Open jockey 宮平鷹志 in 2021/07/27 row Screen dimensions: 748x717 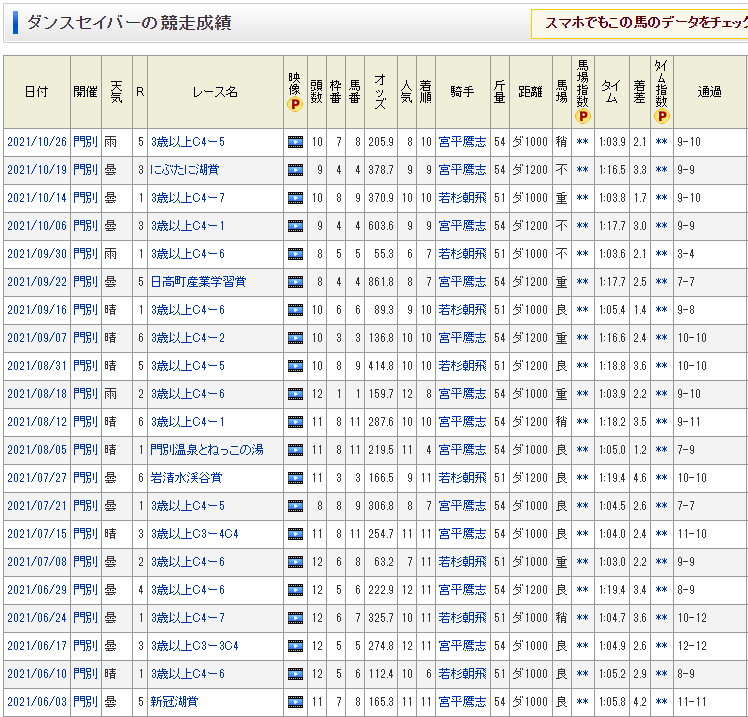(x=462, y=478)
